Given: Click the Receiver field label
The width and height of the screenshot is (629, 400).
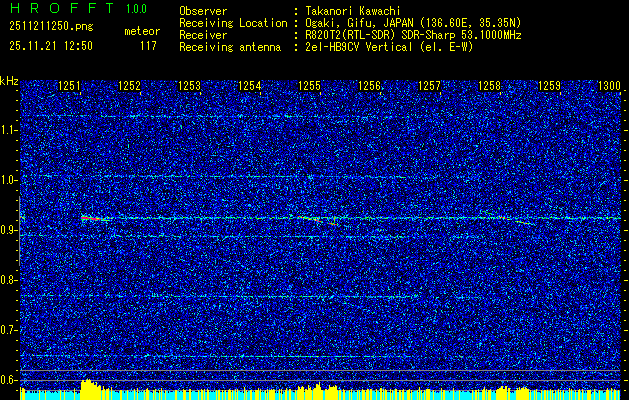Looking at the screenshot, I should [203, 35].
